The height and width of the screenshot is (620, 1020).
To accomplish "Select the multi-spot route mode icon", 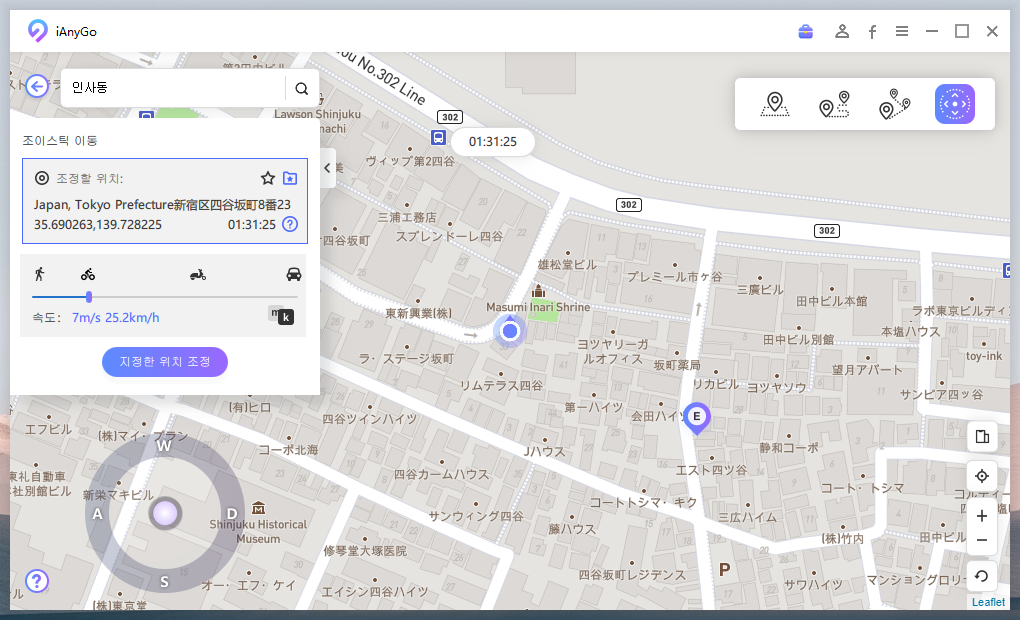I will click(x=894, y=104).
